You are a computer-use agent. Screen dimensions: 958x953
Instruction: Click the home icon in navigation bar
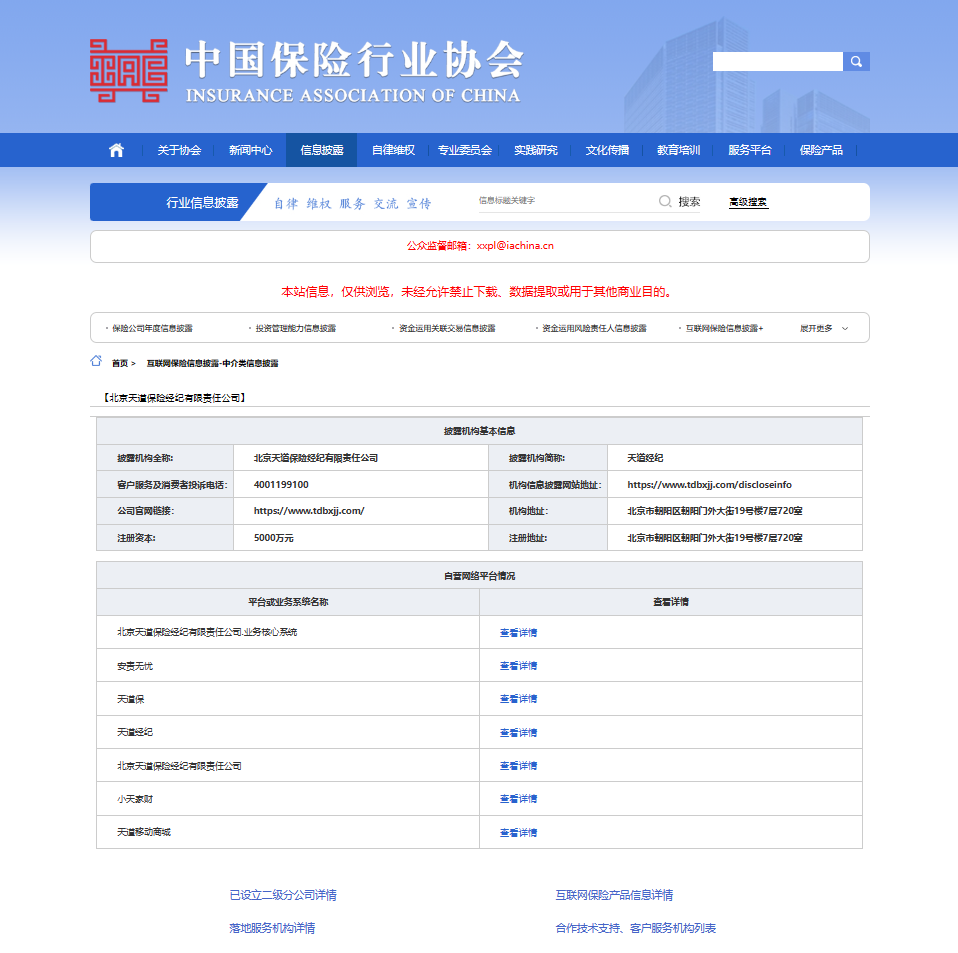[116, 150]
